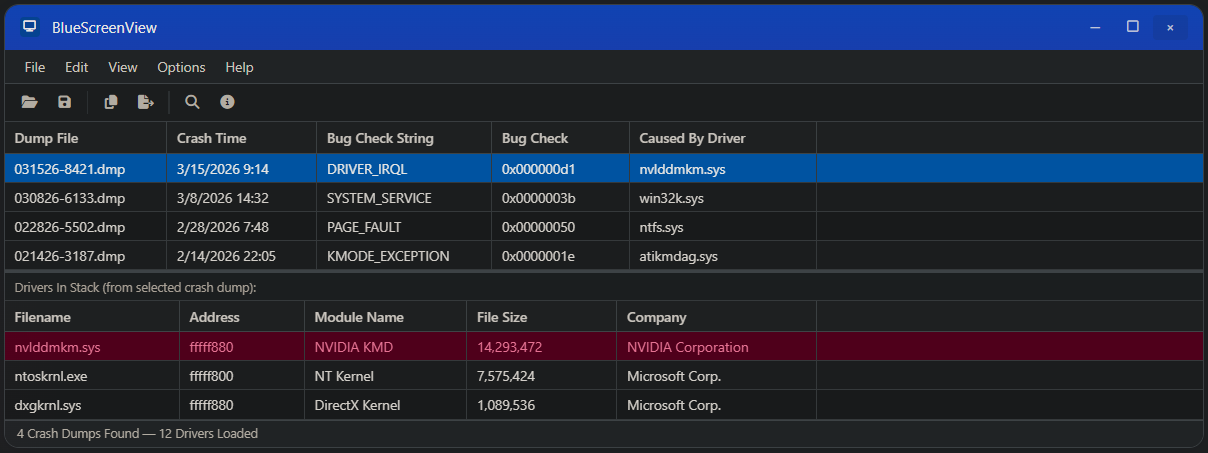Click file size 1,089,536
Screen dimensions: 1208x453
[x=506, y=405]
